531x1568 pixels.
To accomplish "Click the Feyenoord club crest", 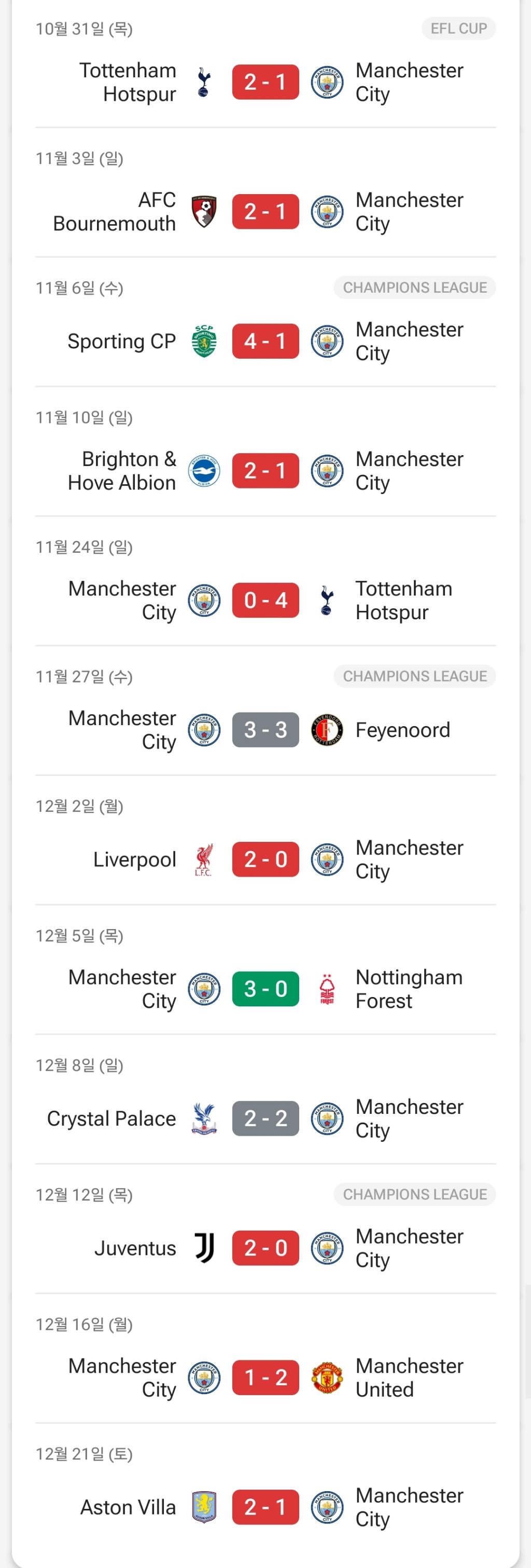I will pyautogui.click(x=327, y=730).
